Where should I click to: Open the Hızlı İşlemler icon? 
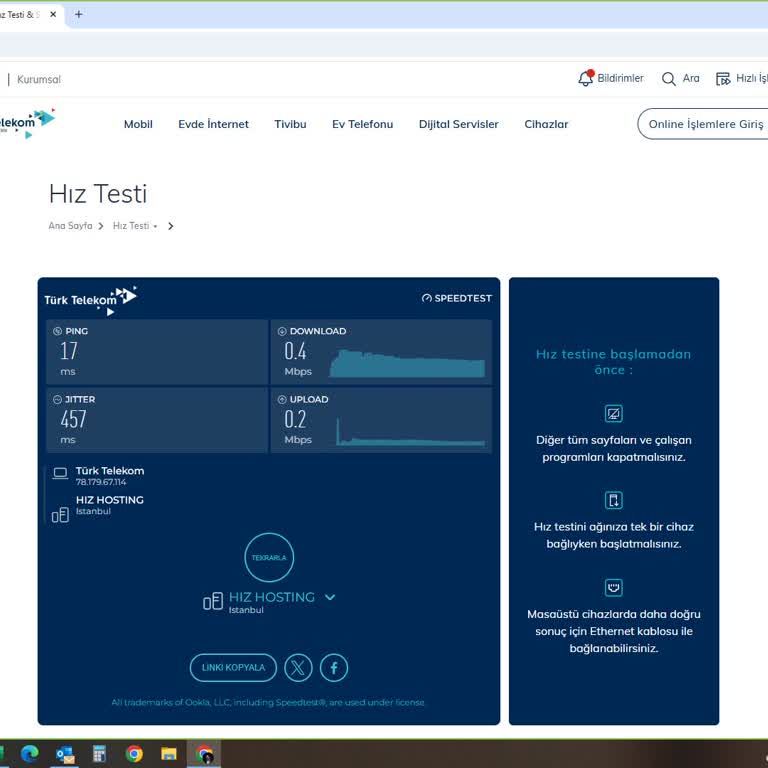(723, 79)
